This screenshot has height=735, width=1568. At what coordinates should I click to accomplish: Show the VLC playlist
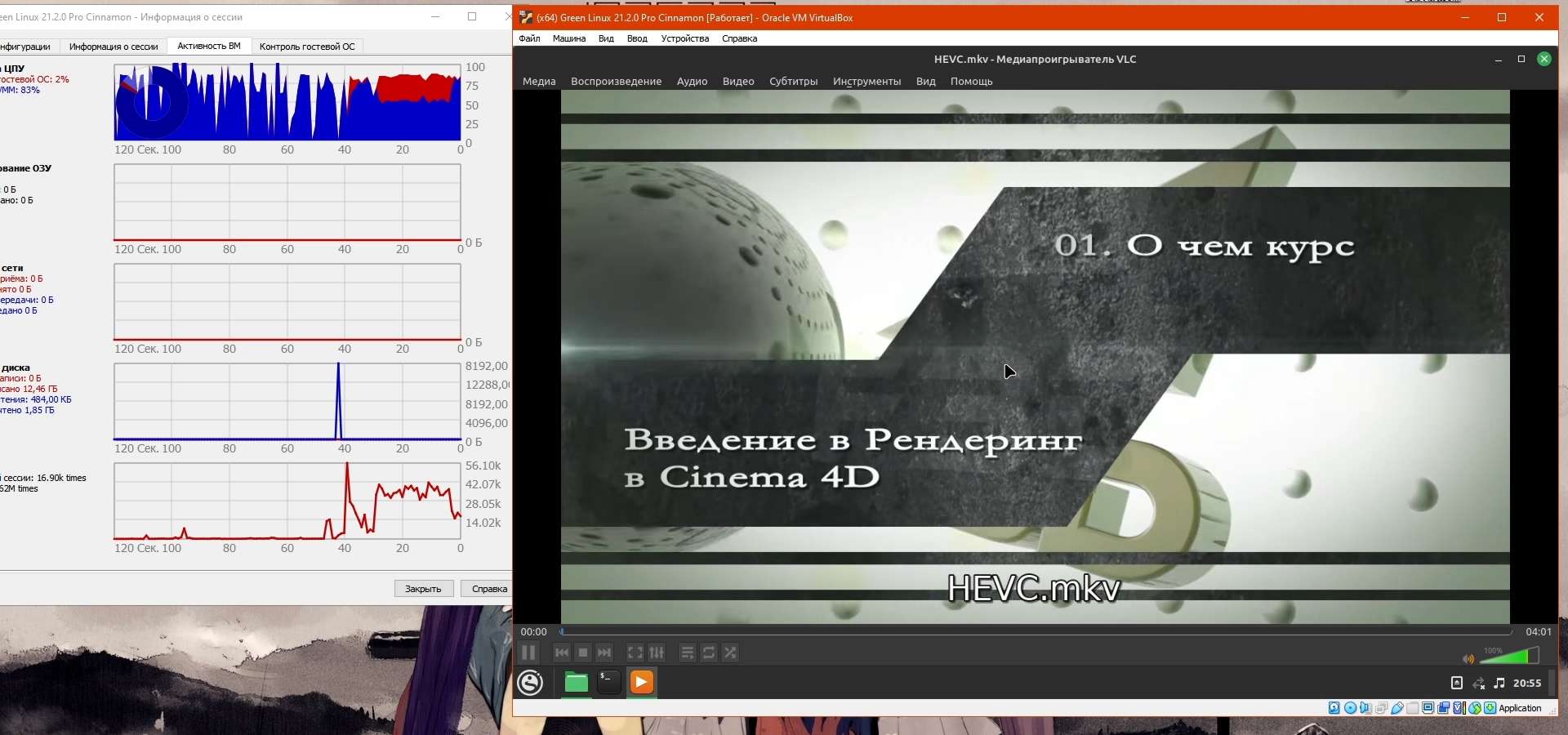[x=688, y=653]
